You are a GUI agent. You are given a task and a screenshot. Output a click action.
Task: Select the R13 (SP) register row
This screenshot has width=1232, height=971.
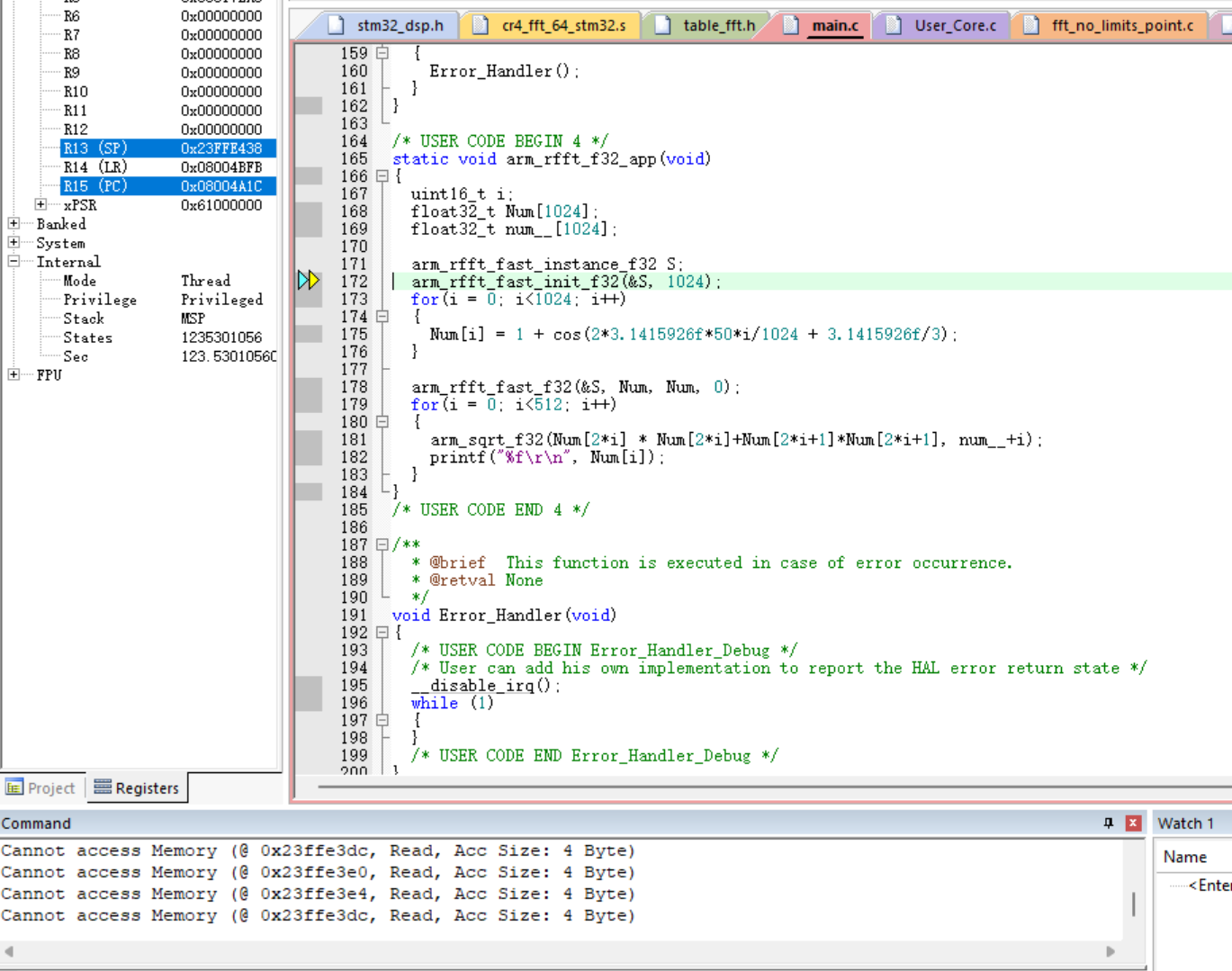click(x=168, y=148)
